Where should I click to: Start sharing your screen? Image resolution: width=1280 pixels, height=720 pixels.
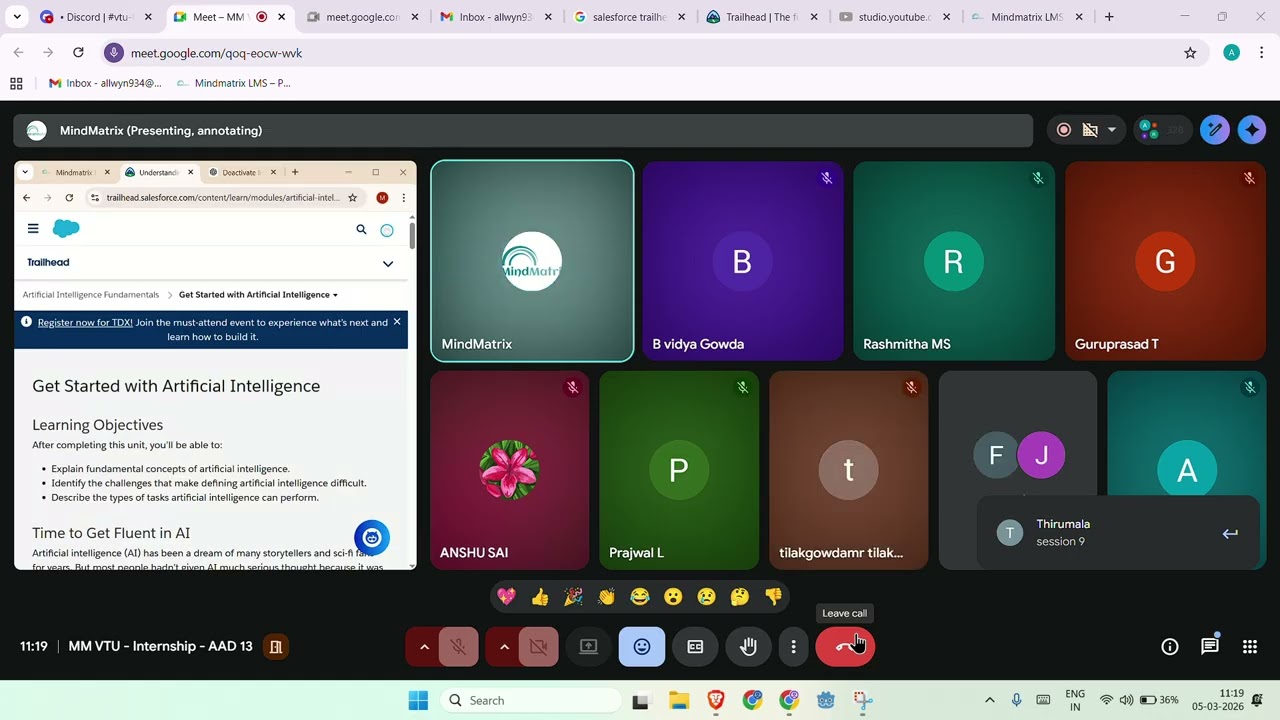click(x=589, y=647)
